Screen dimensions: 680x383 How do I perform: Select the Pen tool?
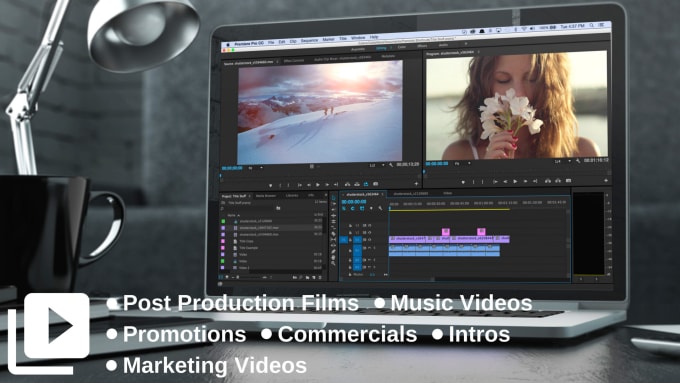coord(333,252)
